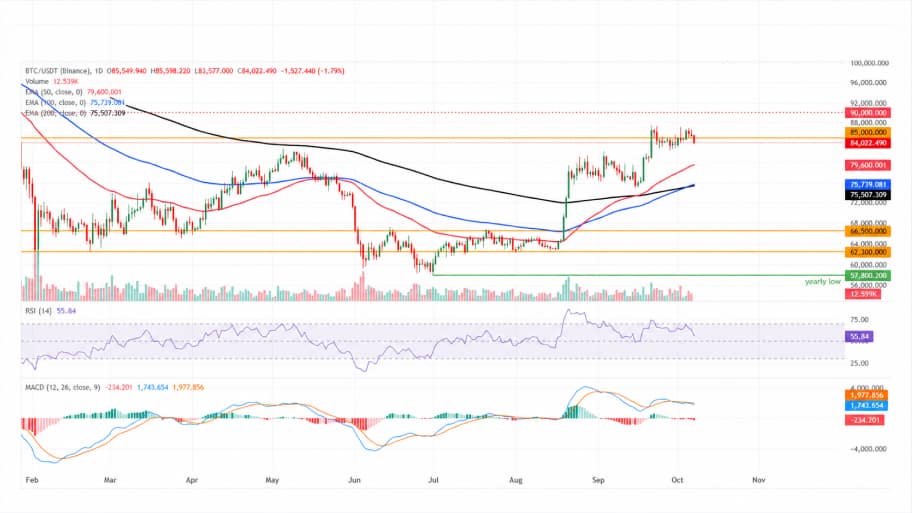This screenshot has height=513, width=912.
Task: Select the EMA 50 legend with 79,600.001
Action: click(73, 92)
